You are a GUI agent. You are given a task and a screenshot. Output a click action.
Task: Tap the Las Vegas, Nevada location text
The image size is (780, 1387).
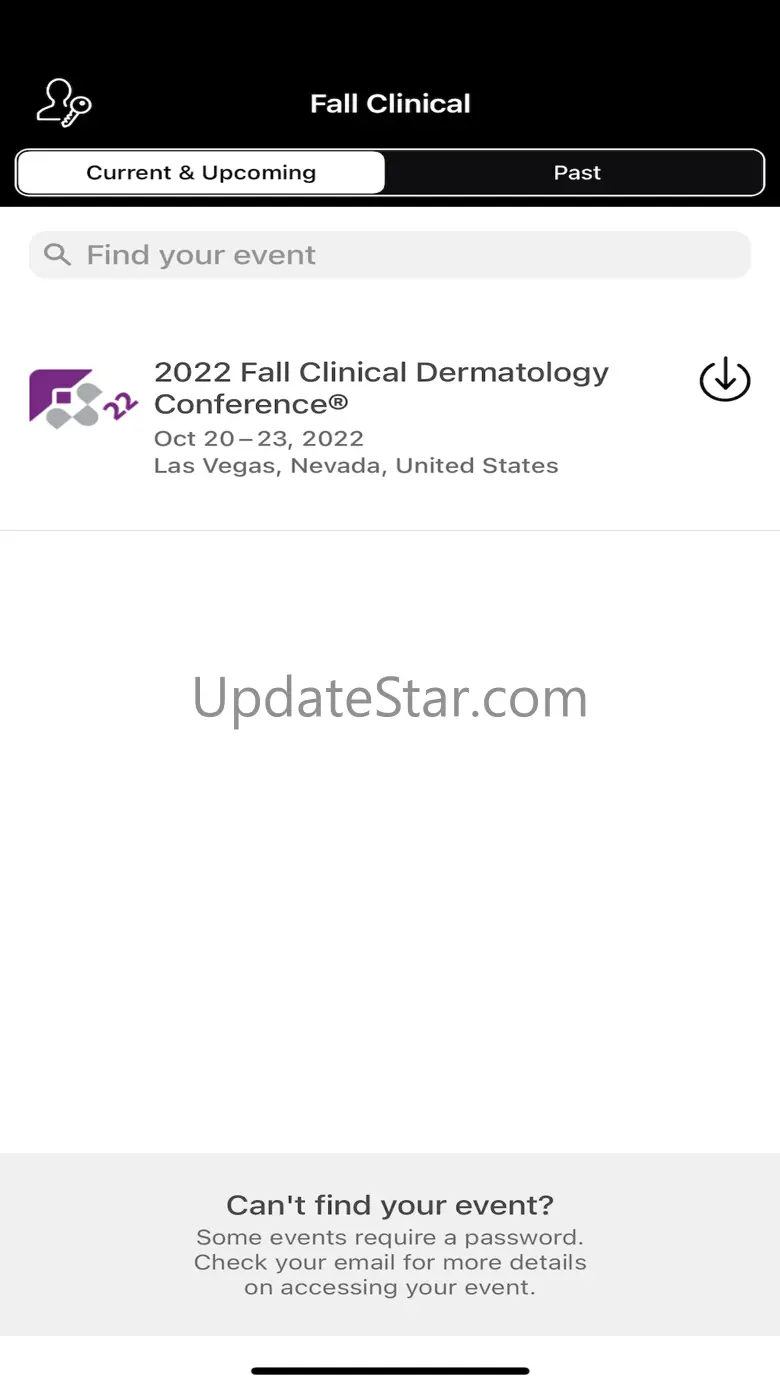(x=356, y=466)
